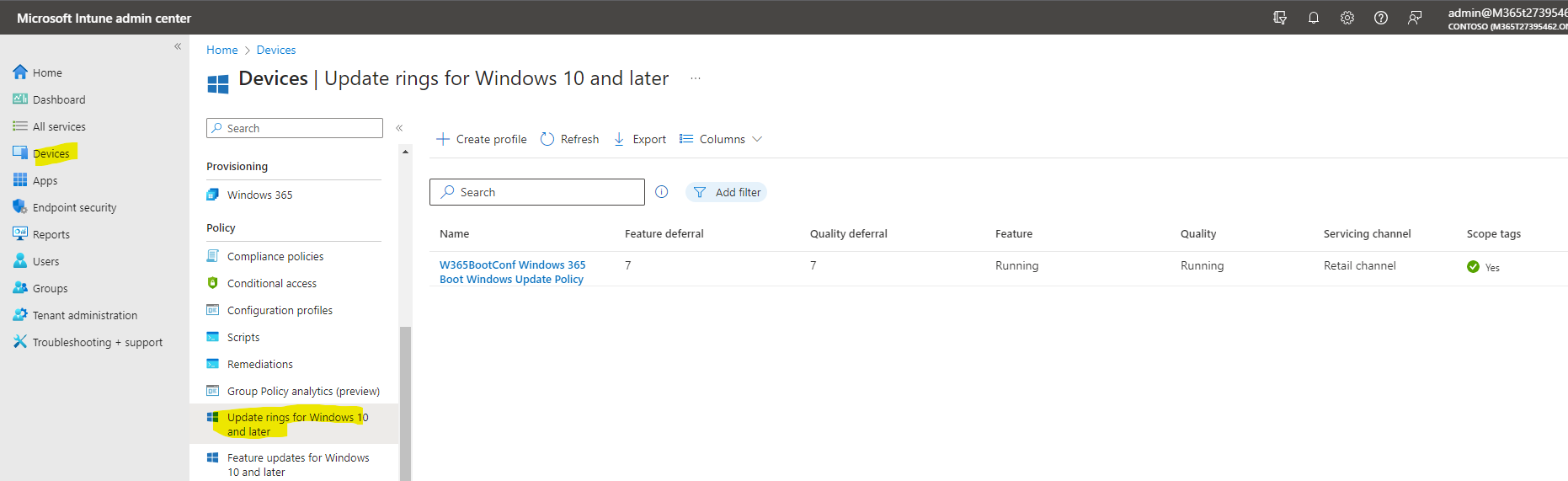Click the Reports icon in sidebar

point(20,233)
